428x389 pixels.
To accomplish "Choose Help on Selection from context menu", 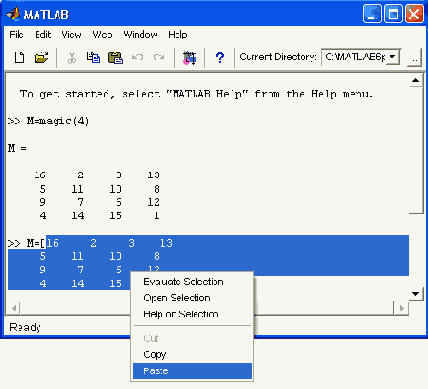I will click(192, 314).
